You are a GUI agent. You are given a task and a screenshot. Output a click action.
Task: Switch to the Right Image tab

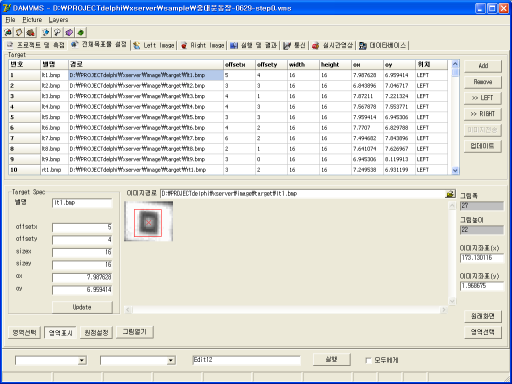pos(202,45)
